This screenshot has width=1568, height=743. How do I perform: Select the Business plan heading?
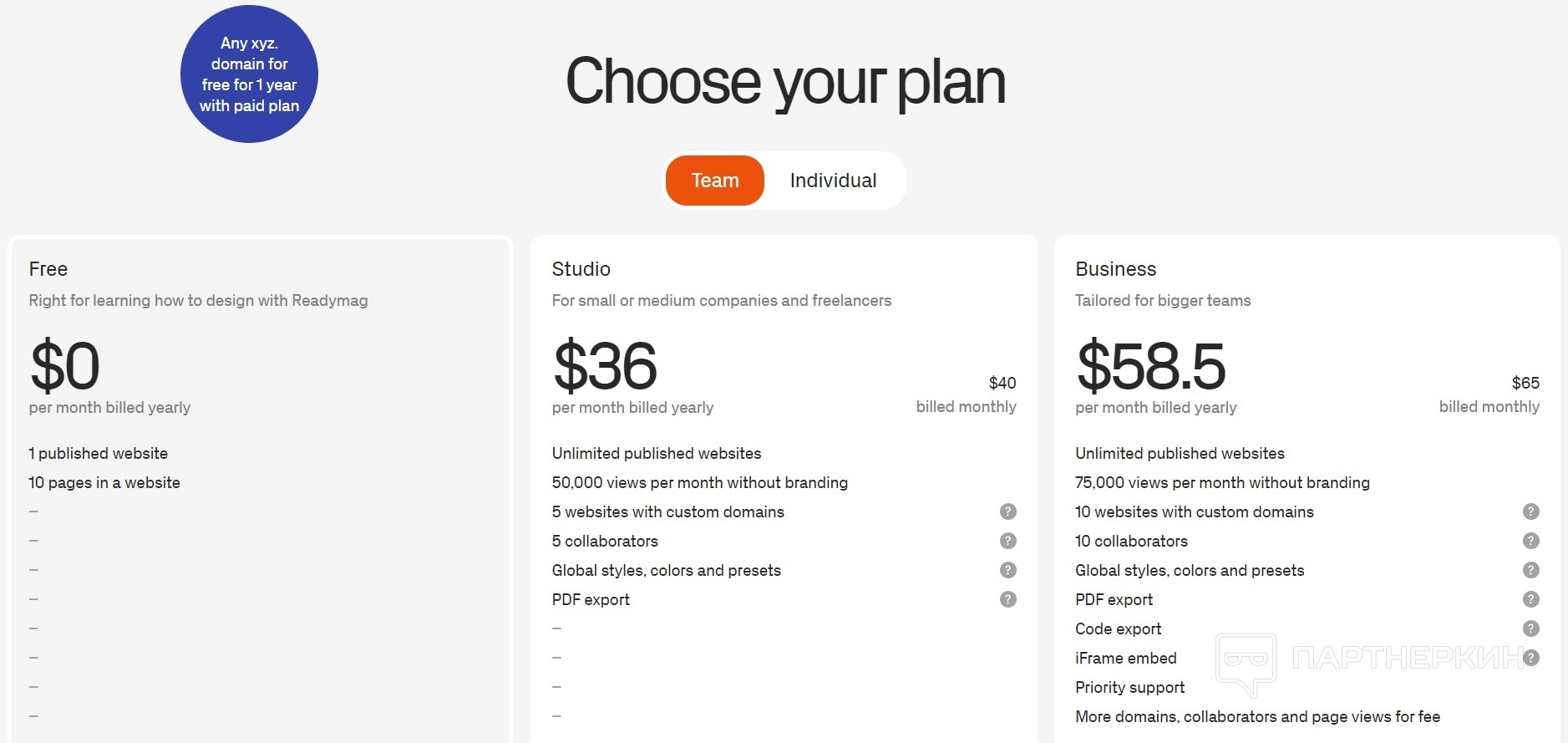pyautogui.click(x=1116, y=269)
